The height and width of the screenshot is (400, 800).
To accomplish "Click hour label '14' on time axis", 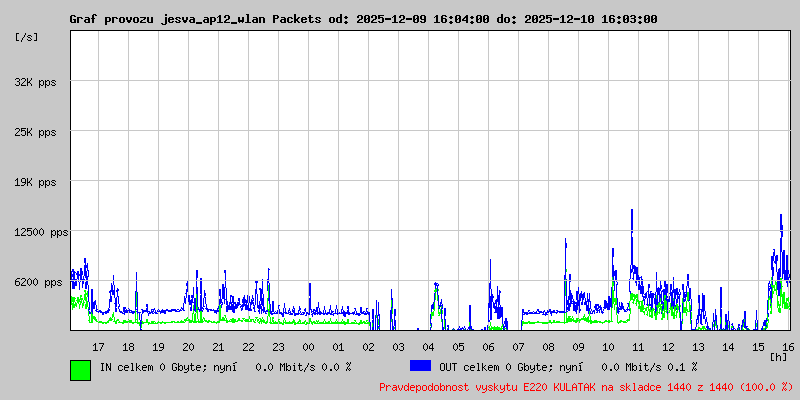I will pyautogui.click(x=729, y=347).
